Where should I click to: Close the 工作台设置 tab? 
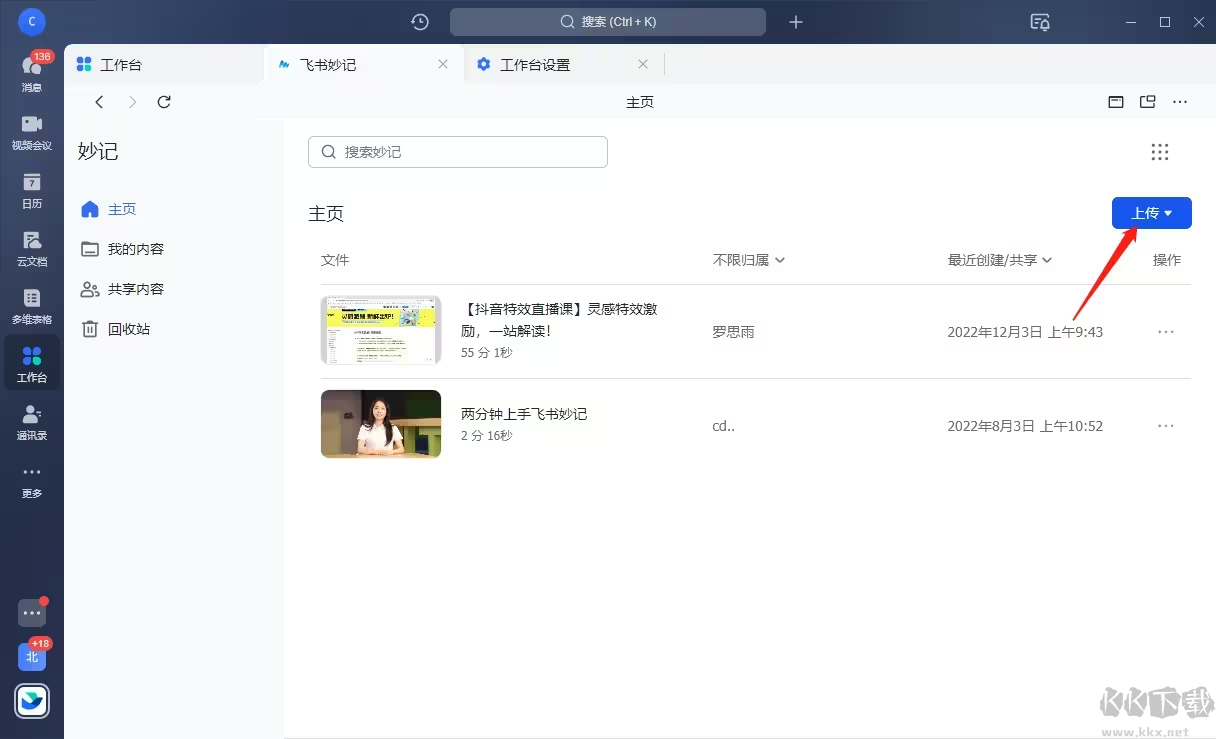(643, 64)
